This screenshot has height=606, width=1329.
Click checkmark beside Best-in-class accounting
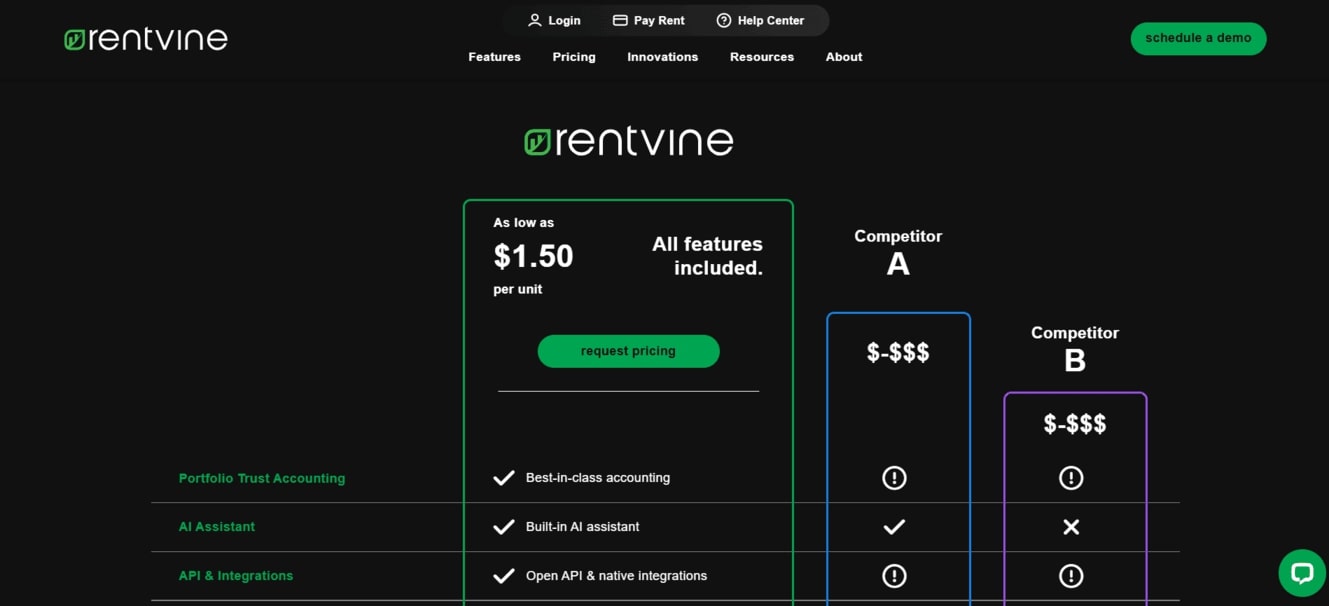[x=504, y=478]
